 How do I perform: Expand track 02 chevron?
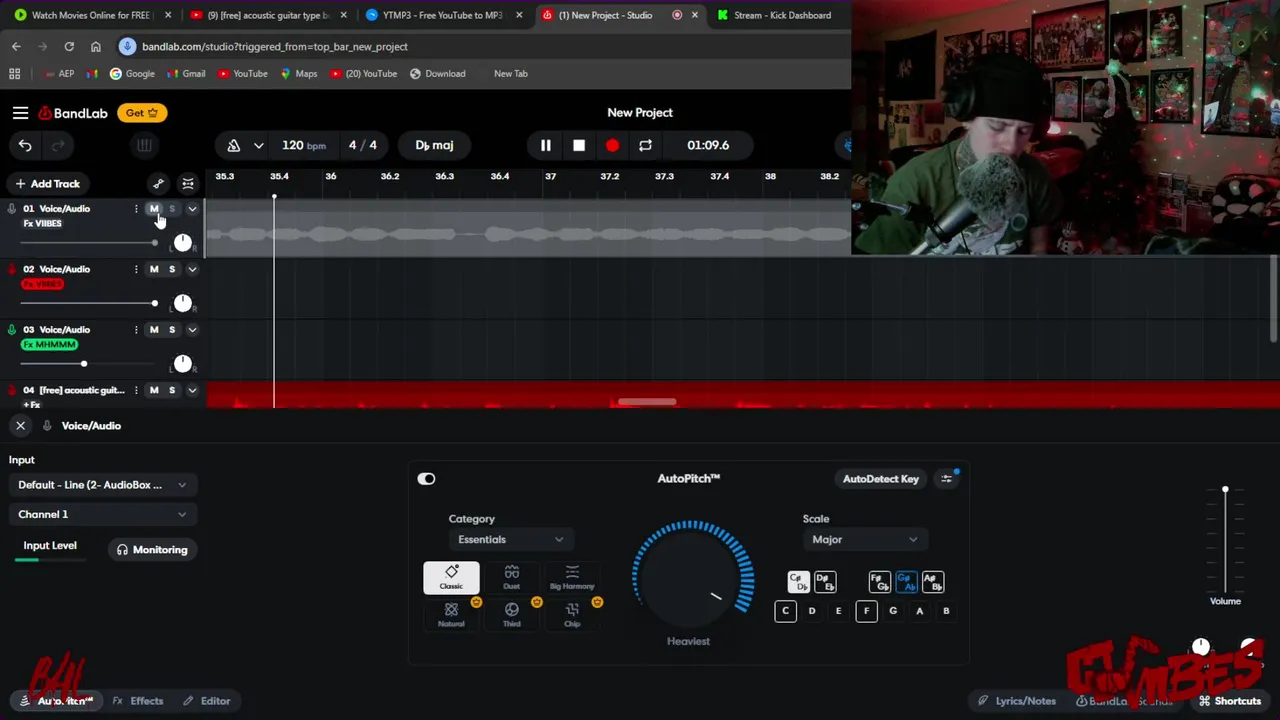(x=192, y=270)
